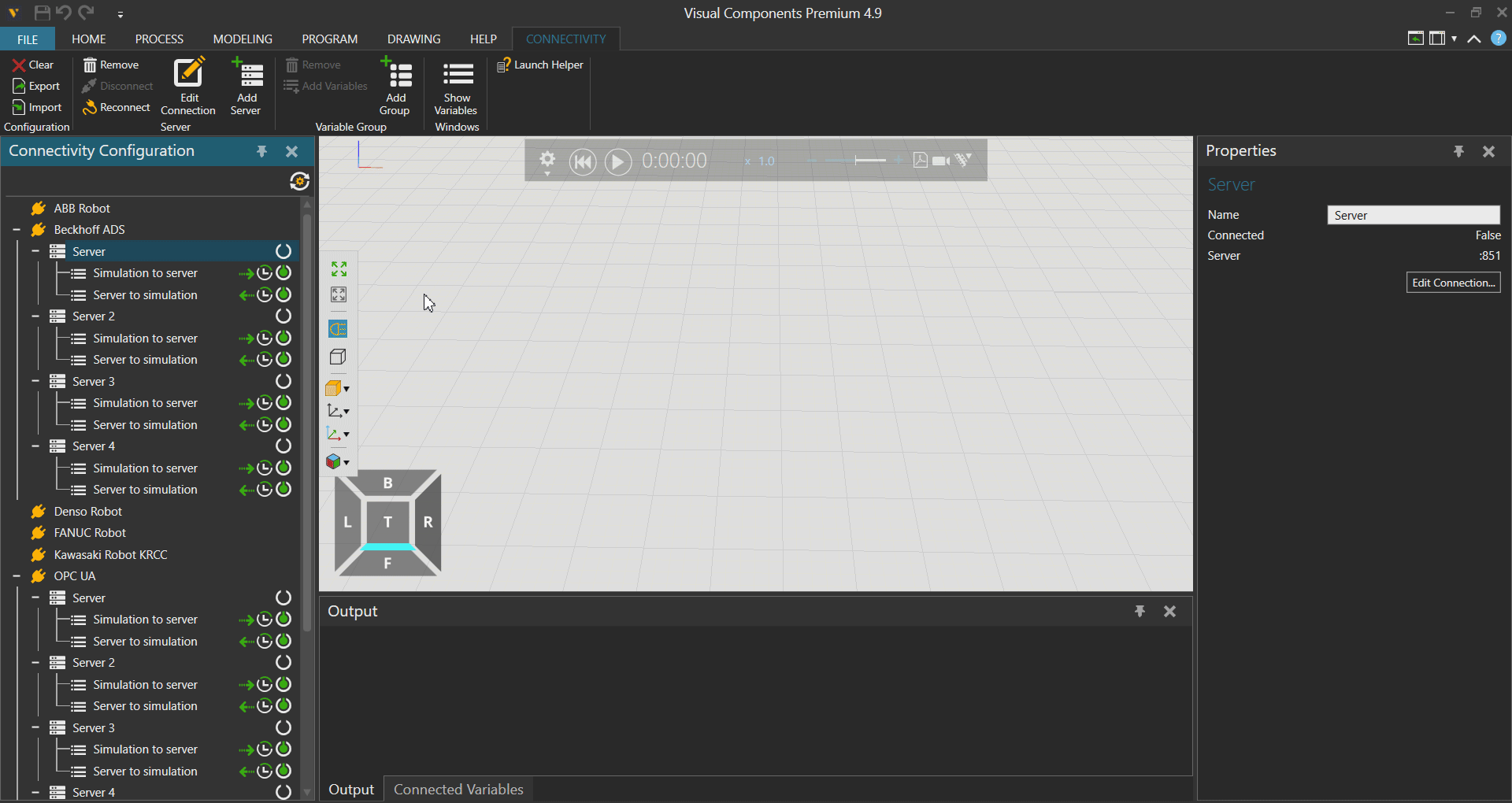Collapse the Beckhoff ADS group
This screenshot has height=803, width=1512.
click(x=15, y=230)
